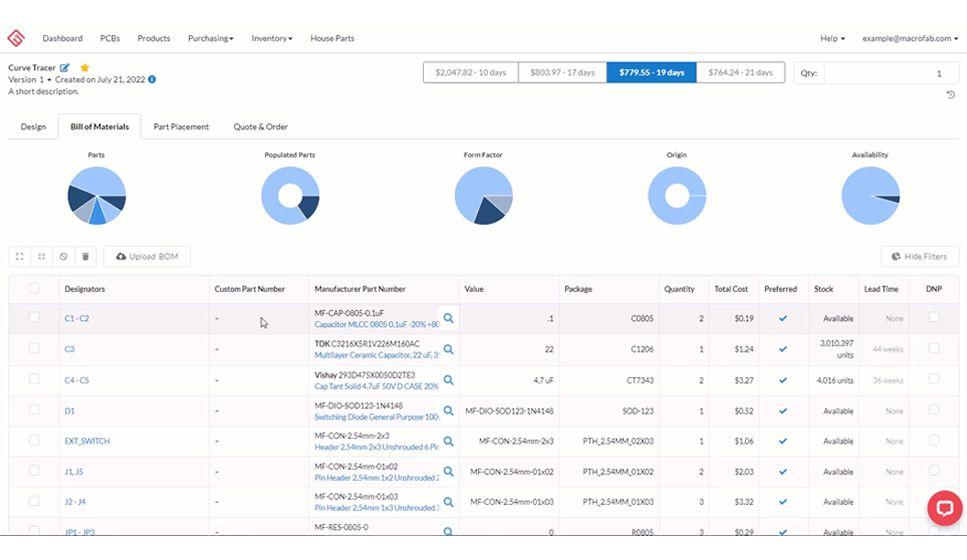
Task: Click the edit icon beside Curve Tracer
Action: click(65, 67)
